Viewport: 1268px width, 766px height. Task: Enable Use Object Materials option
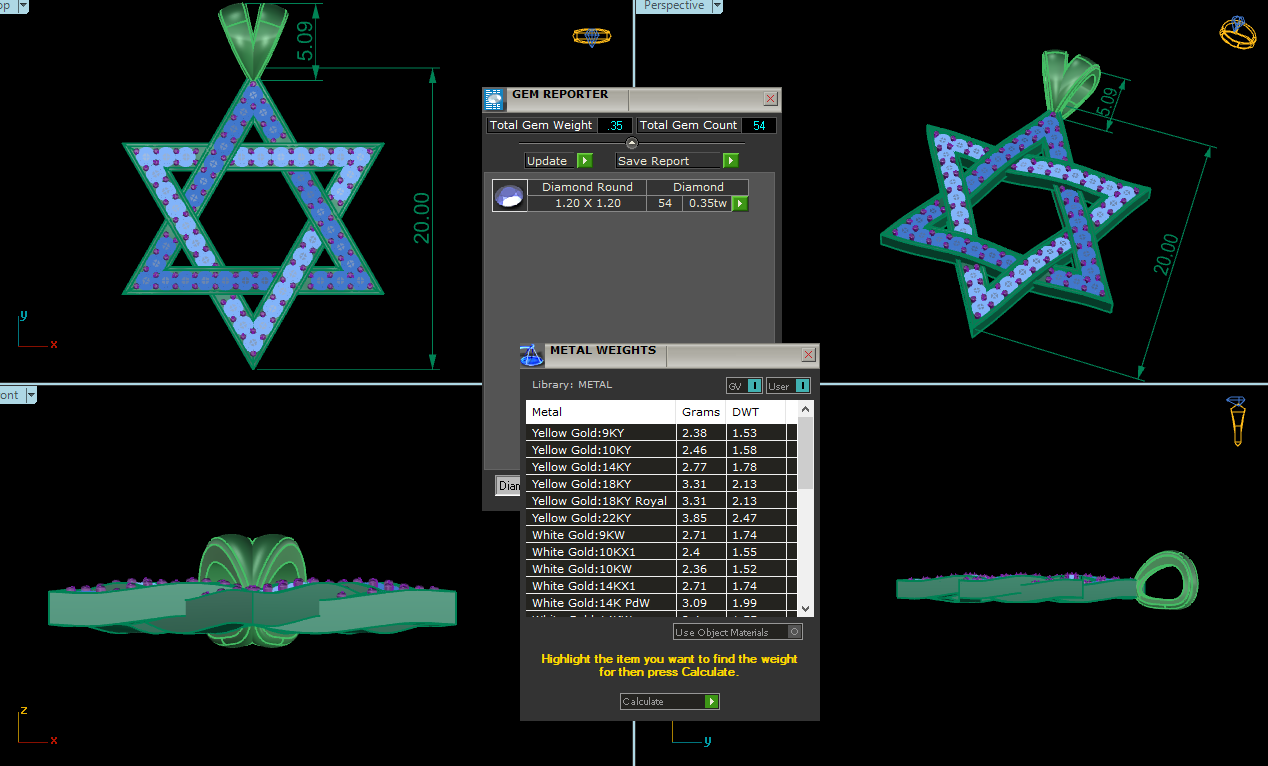(x=794, y=632)
